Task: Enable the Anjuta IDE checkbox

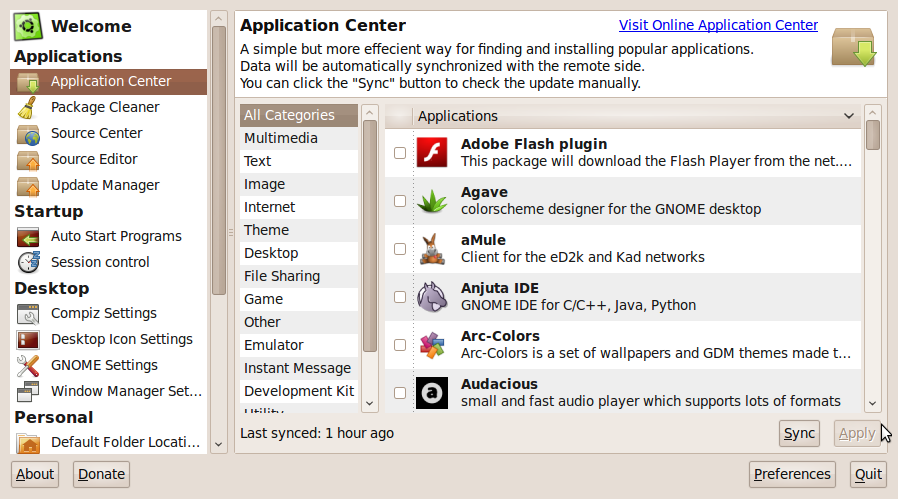Action: pos(400,297)
